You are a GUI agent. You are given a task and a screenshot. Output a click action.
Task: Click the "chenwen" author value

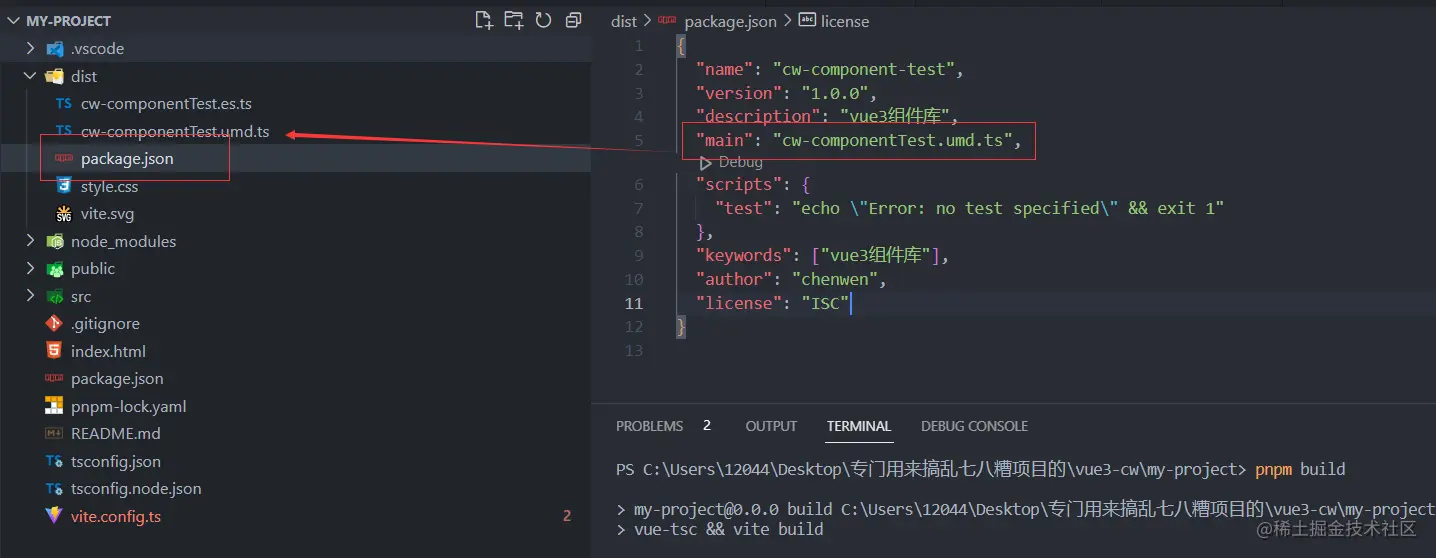click(x=834, y=279)
